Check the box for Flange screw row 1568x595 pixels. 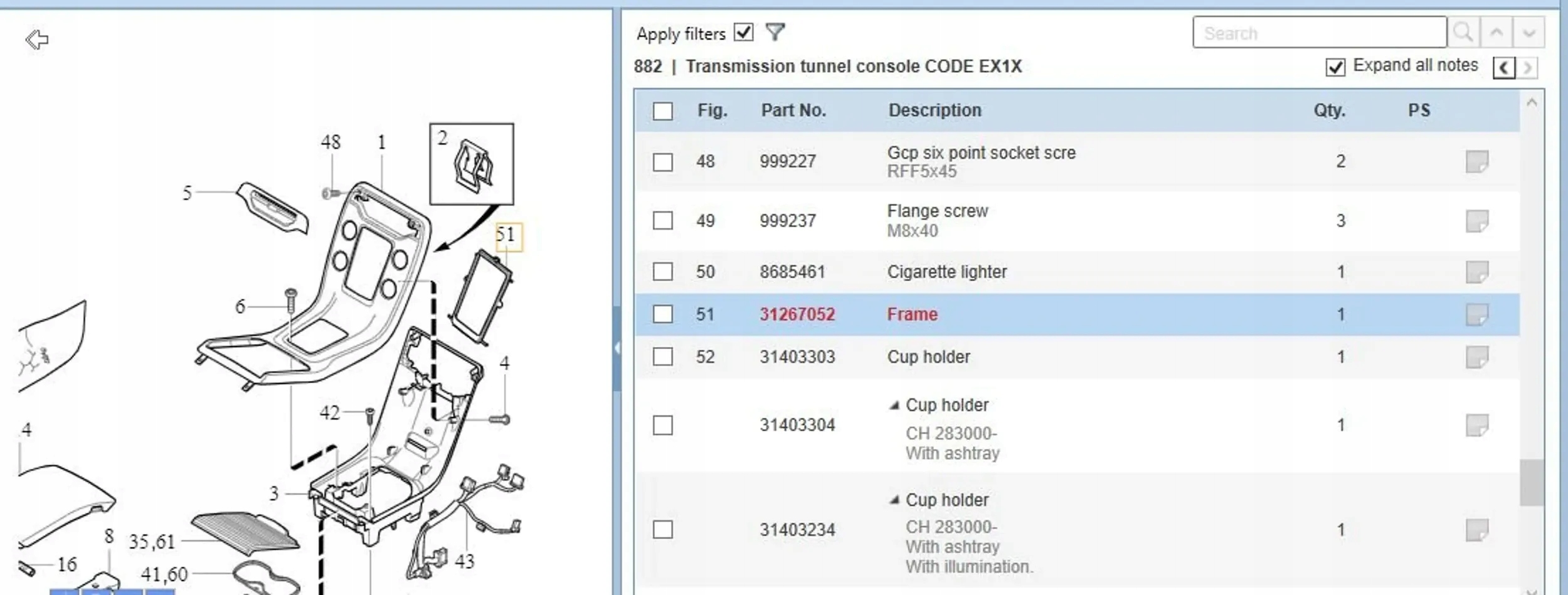pos(662,221)
